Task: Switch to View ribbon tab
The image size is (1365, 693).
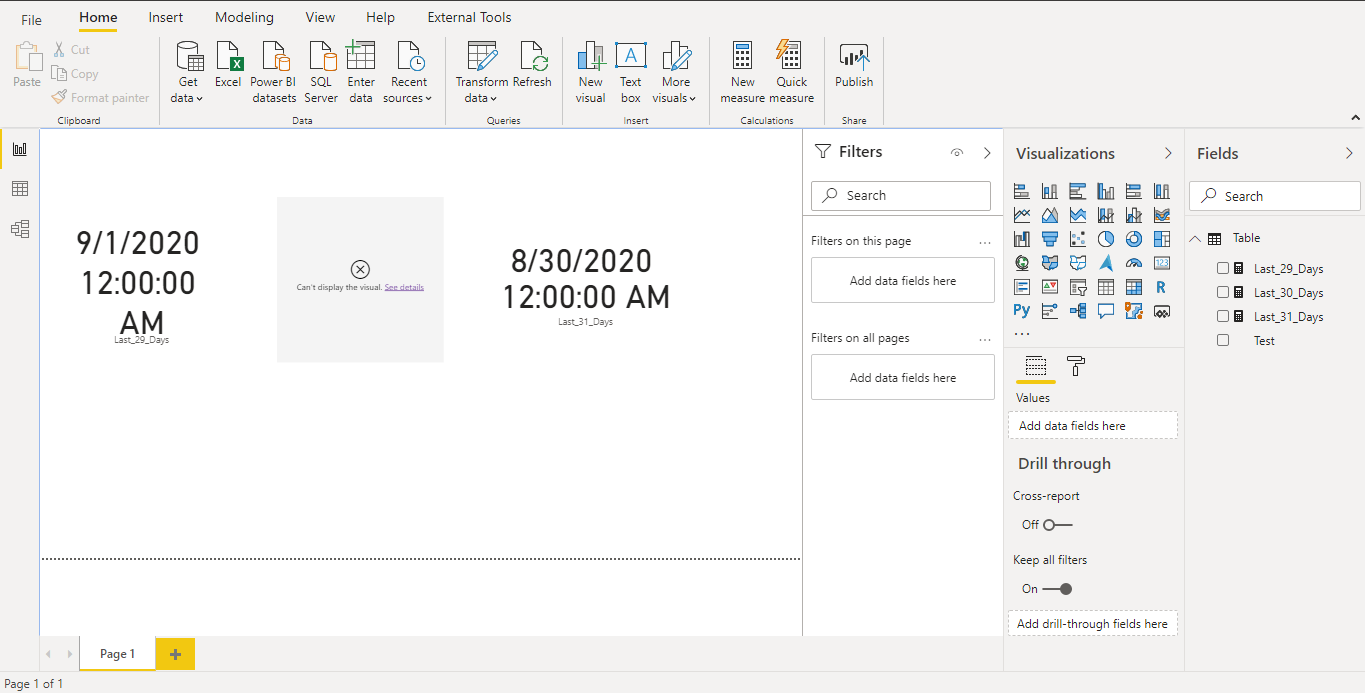Action: coord(321,17)
